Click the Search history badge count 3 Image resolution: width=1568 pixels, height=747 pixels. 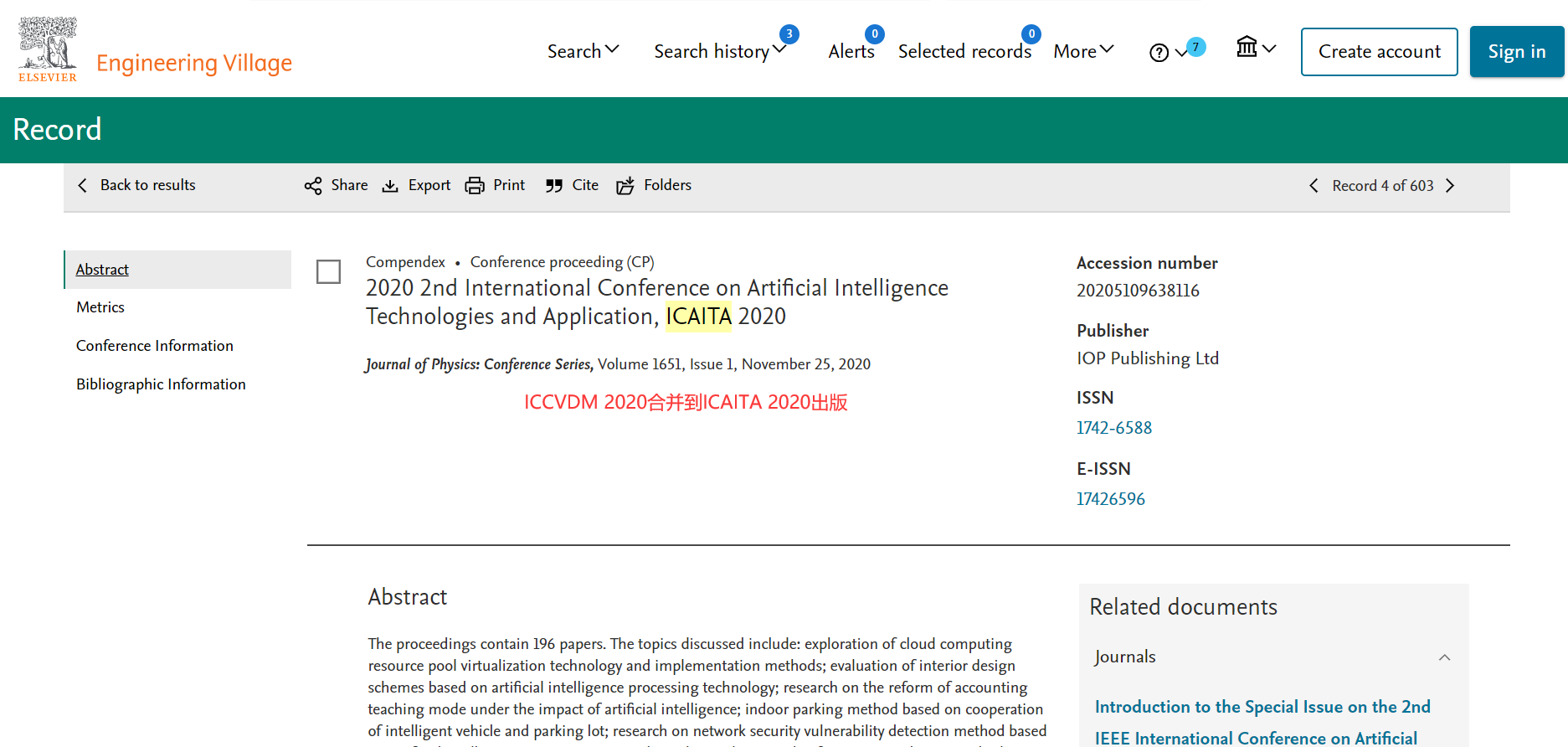789,34
